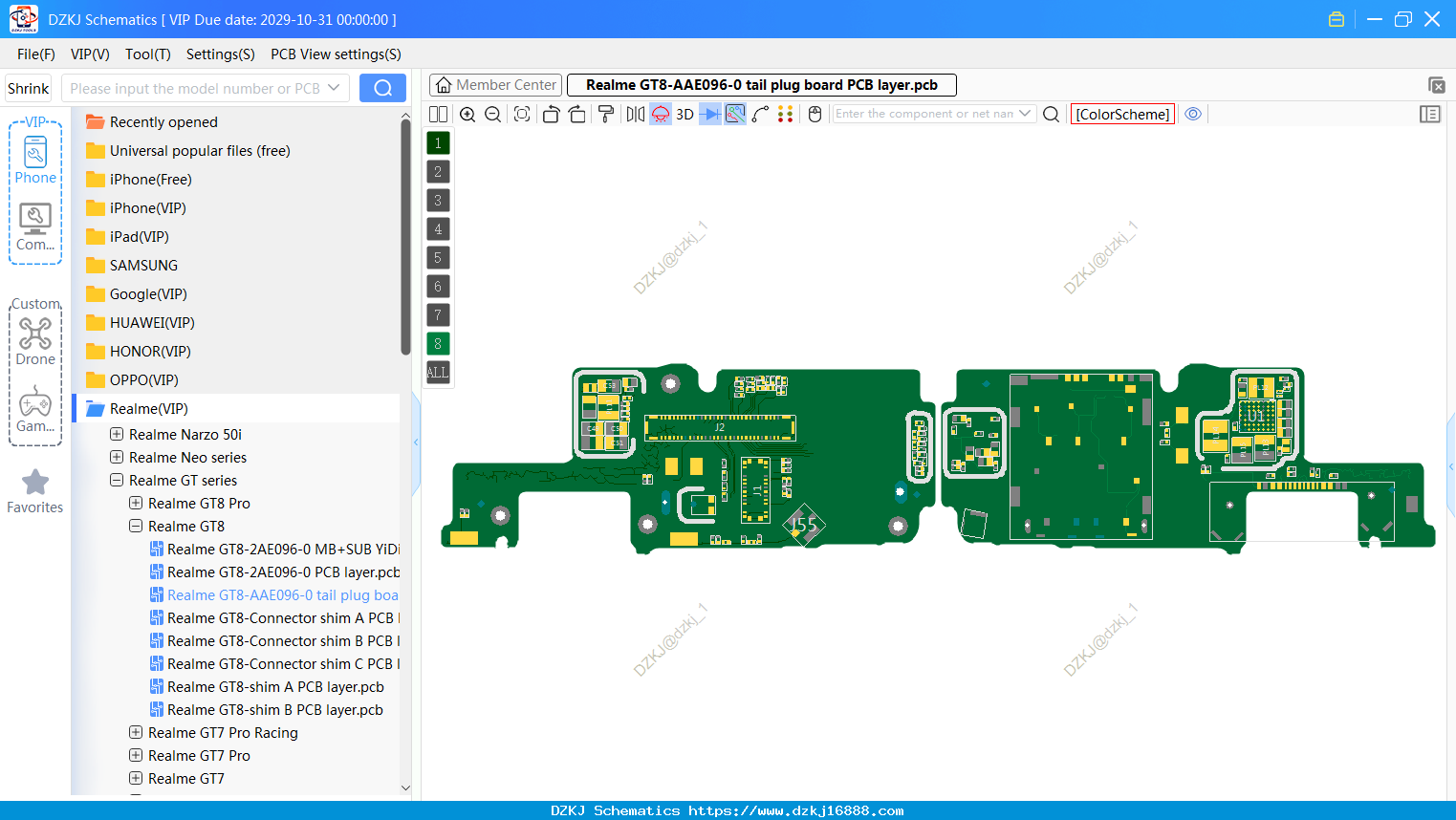Click the briefcase icon in title bar
The width and height of the screenshot is (1456, 820).
point(1336,19)
